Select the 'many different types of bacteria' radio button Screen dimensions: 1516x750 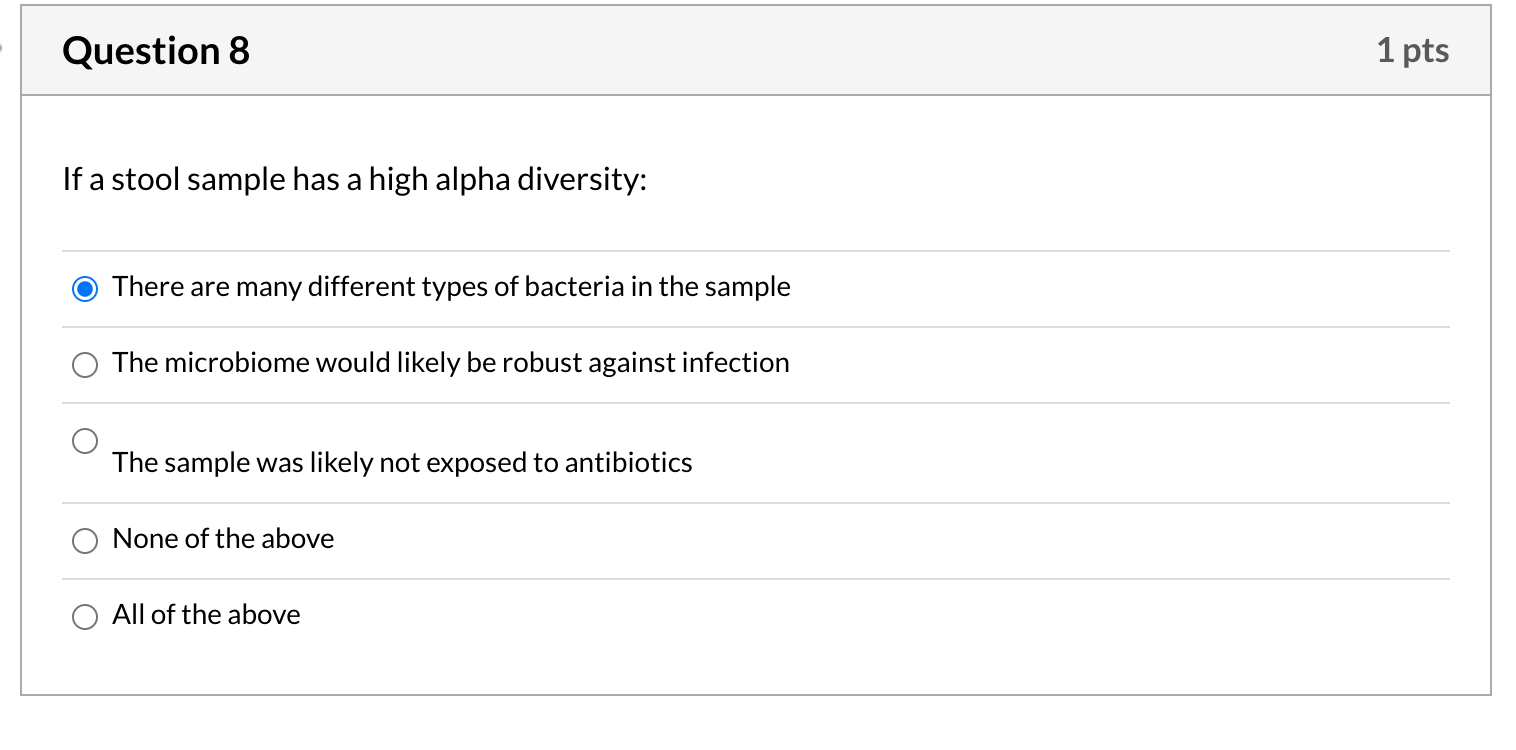(x=86, y=289)
